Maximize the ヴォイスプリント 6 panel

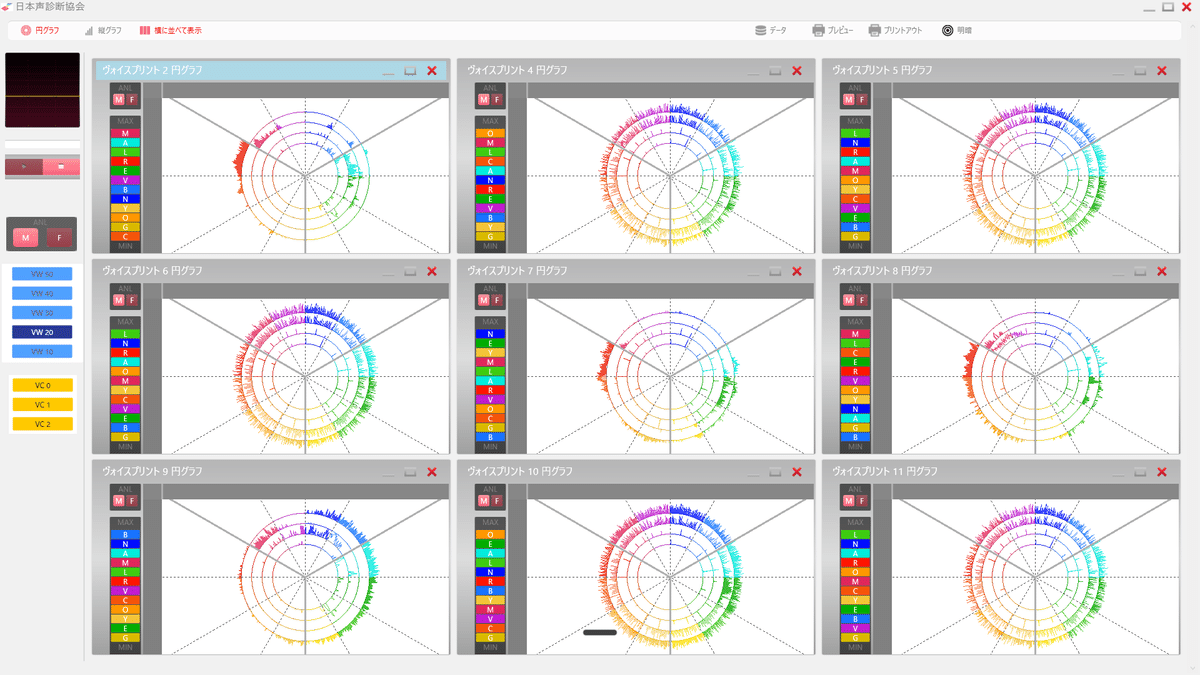410,271
